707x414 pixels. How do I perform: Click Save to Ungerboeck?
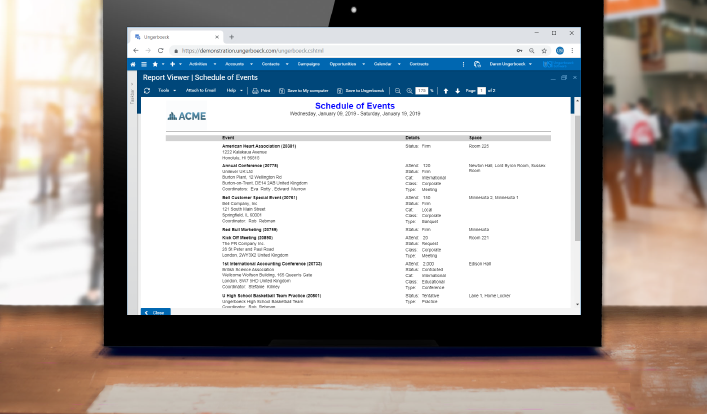(x=361, y=91)
